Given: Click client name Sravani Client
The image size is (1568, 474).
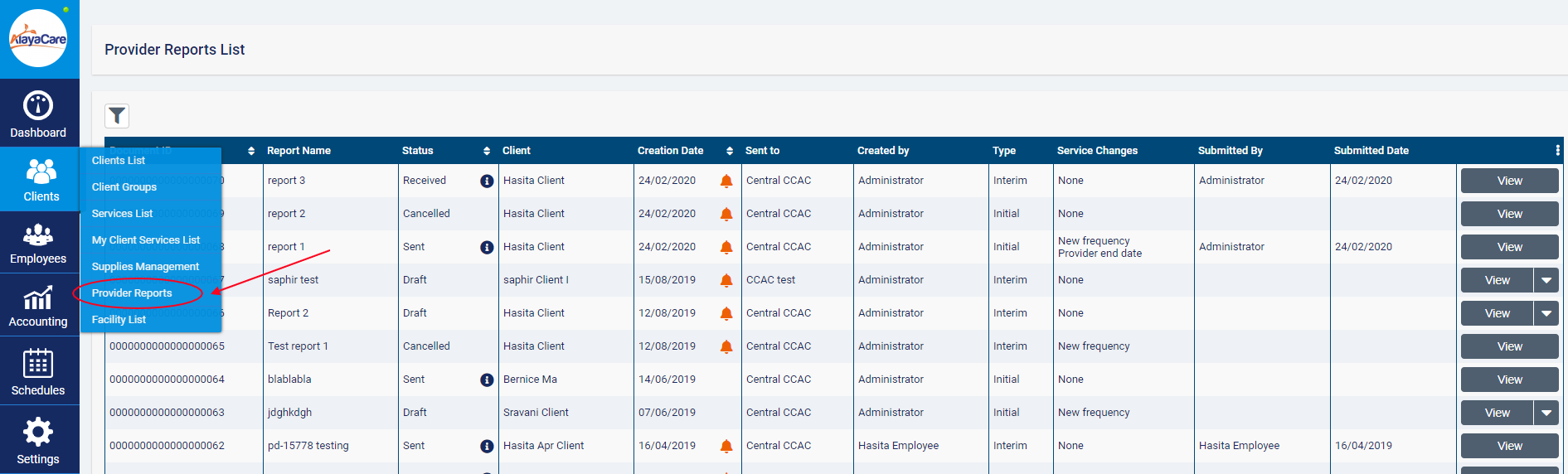Looking at the screenshot, I should coord(536,413).
